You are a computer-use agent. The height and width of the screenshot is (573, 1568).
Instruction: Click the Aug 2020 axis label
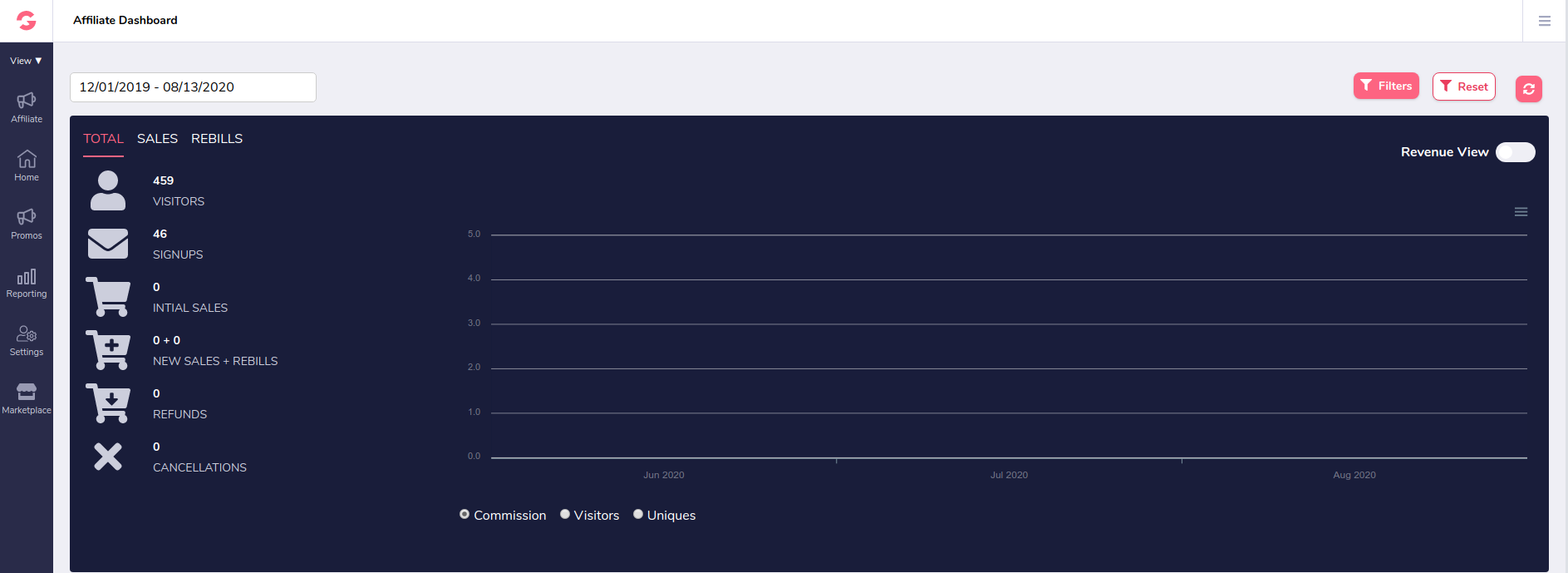[x=1354, y=475]
